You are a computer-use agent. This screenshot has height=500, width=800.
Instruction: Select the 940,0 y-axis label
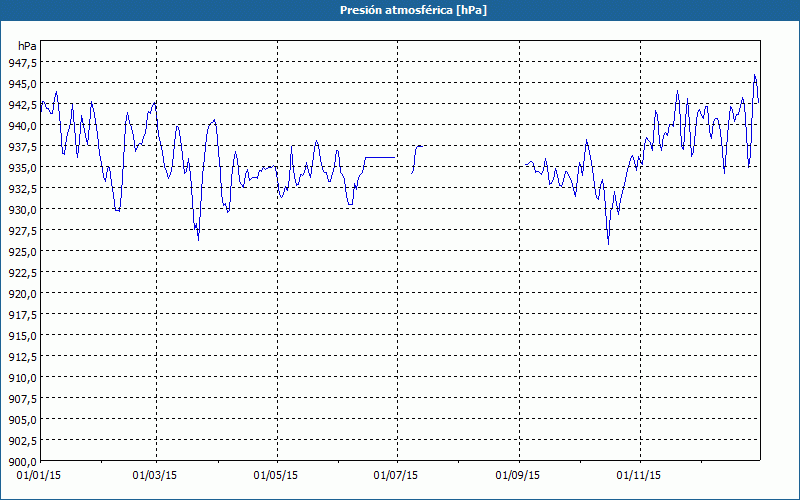(22, 126)
